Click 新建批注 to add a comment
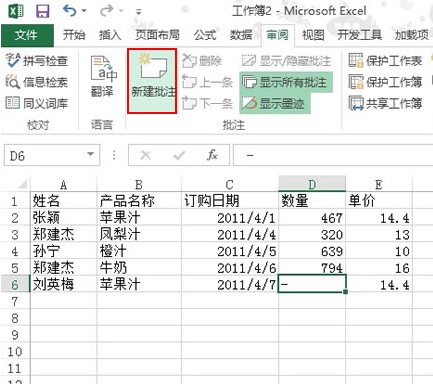 pyautogui.click(x=152, y=81)
